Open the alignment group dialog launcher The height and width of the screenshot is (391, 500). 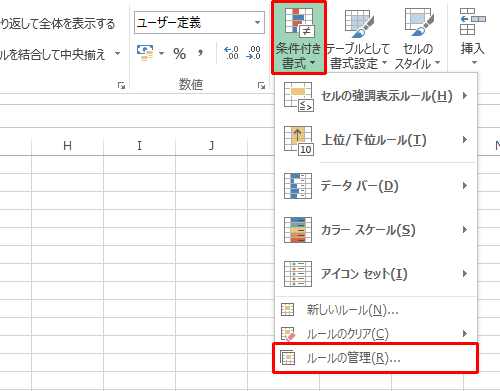121,86
